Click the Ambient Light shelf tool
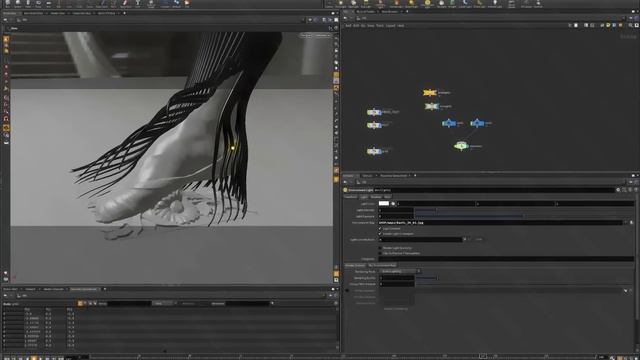Image resolution: width=640 pixels, height=360 pixels. tap(495, 4)
